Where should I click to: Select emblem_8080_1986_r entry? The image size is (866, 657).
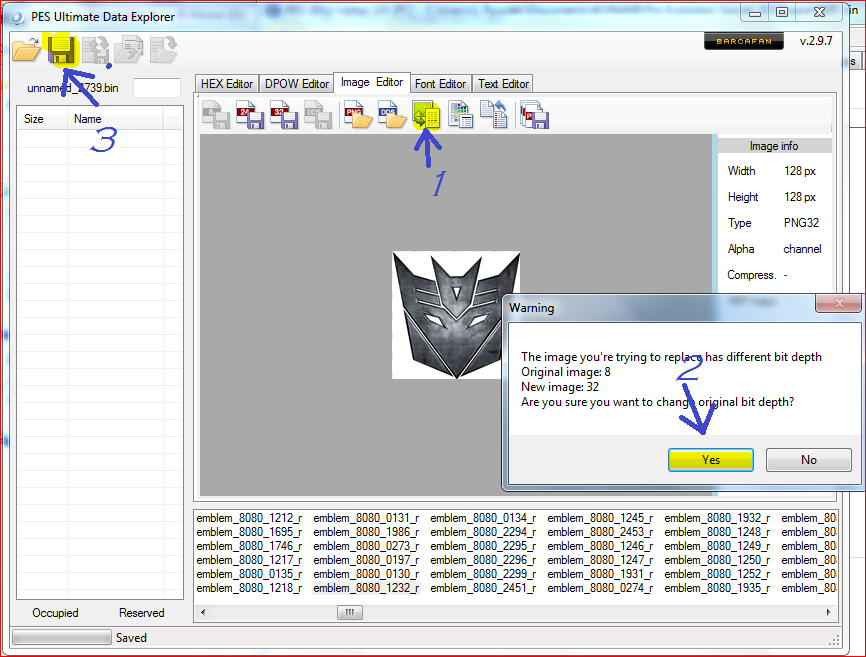coord(366,532)
